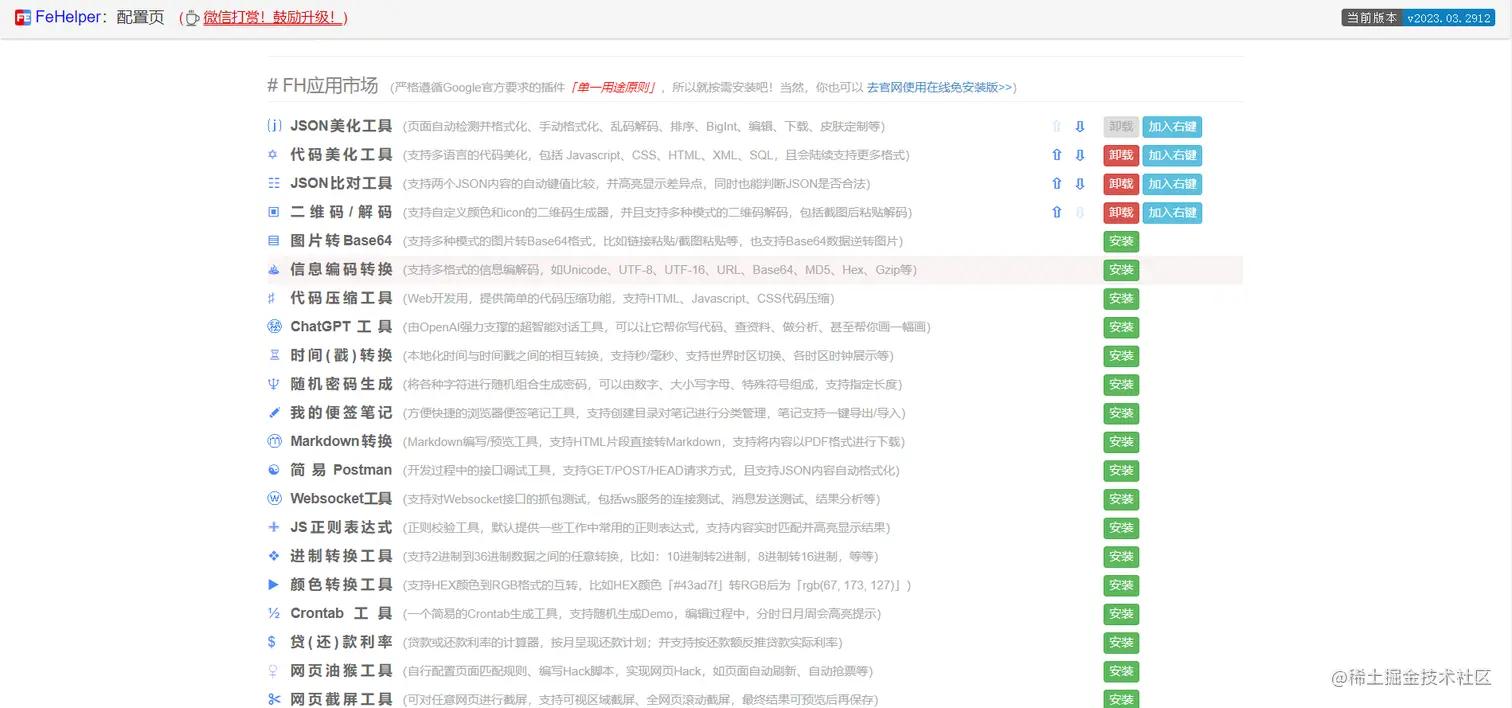The height and width of the screenshot is (708, 1512).
Task: Click the 颜色转换工具 triangle icon
Action: pyautogui.click(x=274, y=585)
